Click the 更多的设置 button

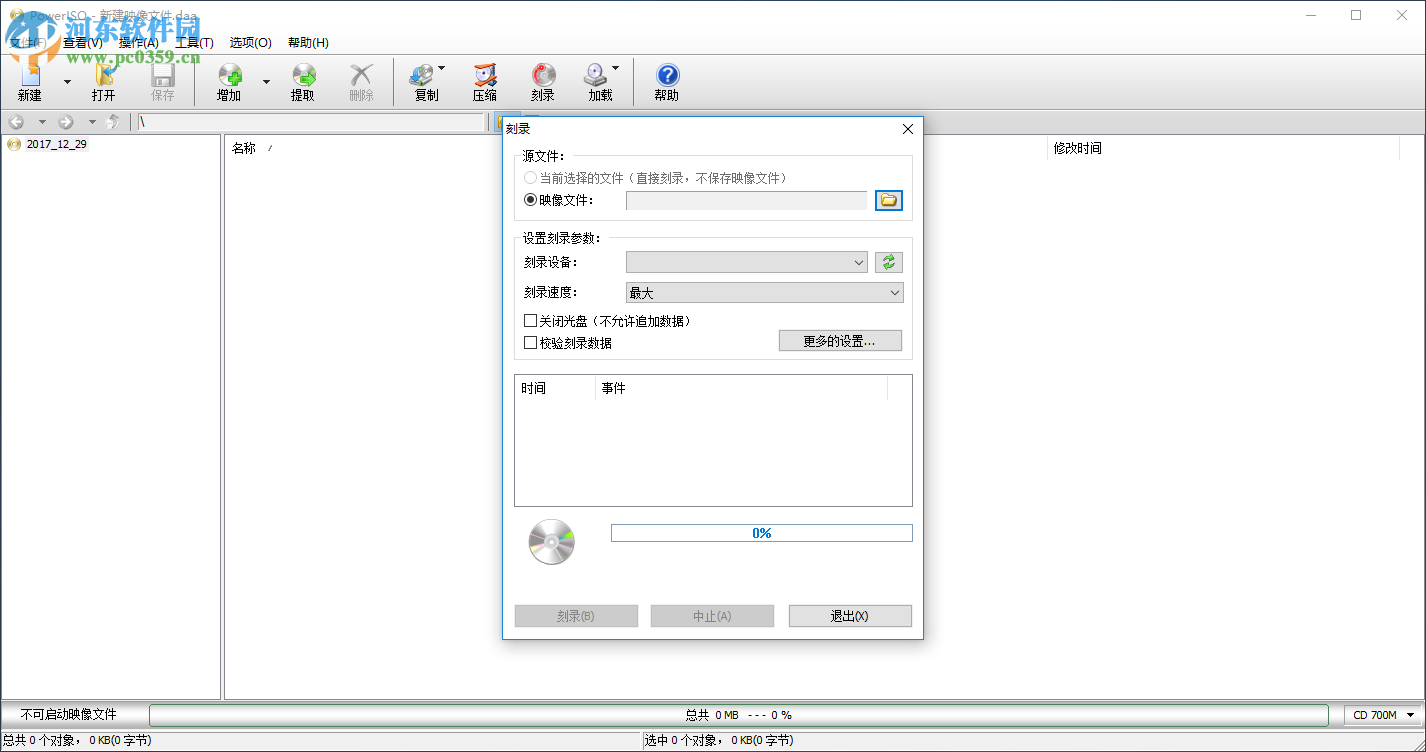[839, 340]
